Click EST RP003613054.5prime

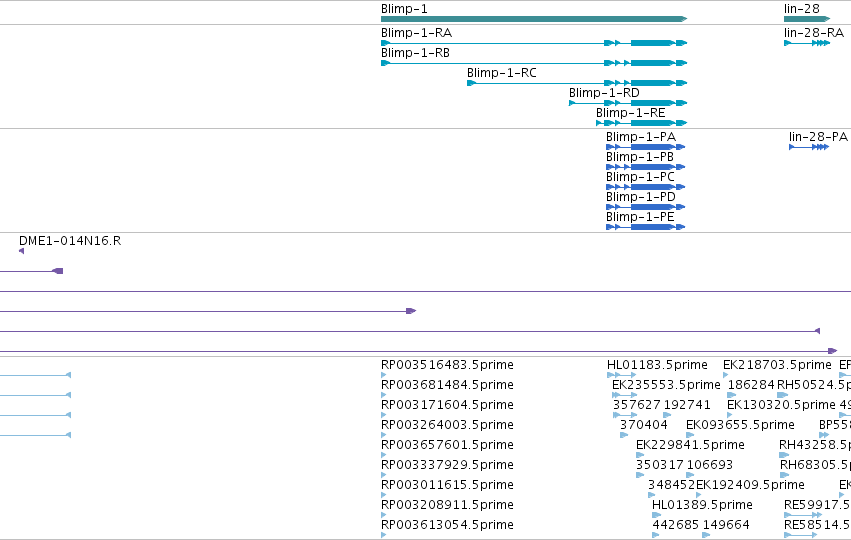[447, 525]
